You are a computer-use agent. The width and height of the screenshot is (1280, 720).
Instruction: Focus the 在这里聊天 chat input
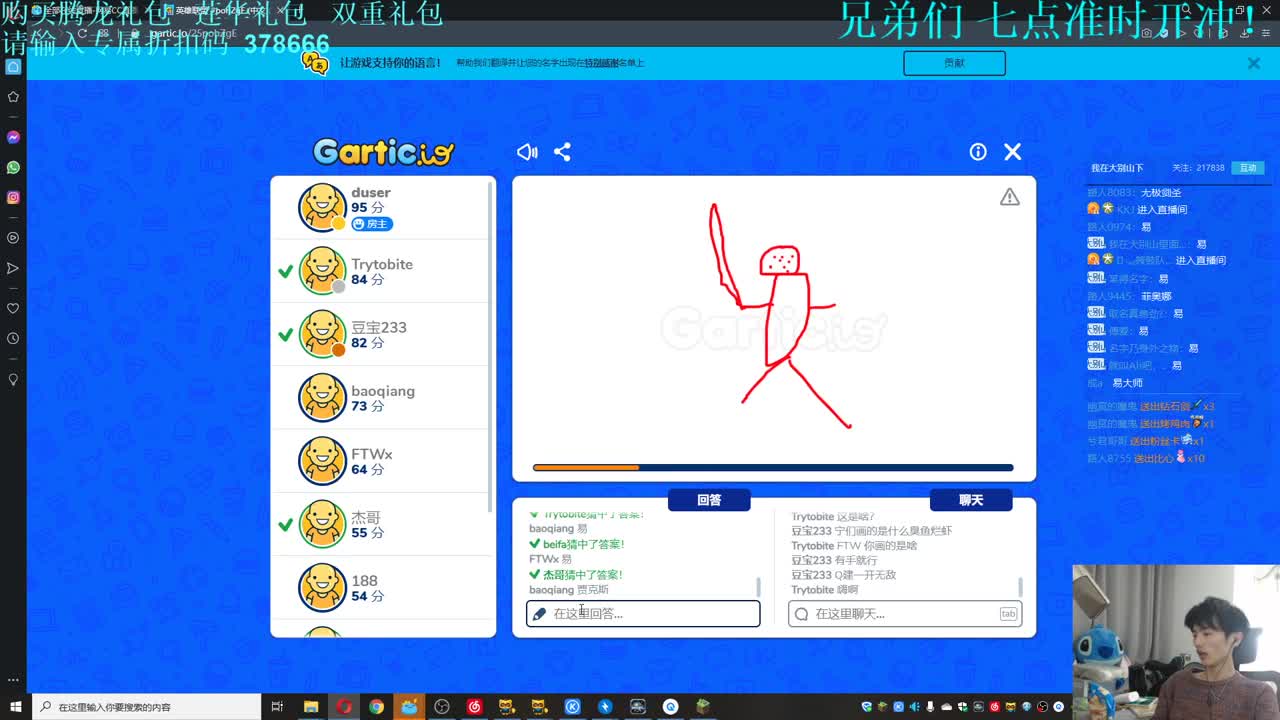905,614
